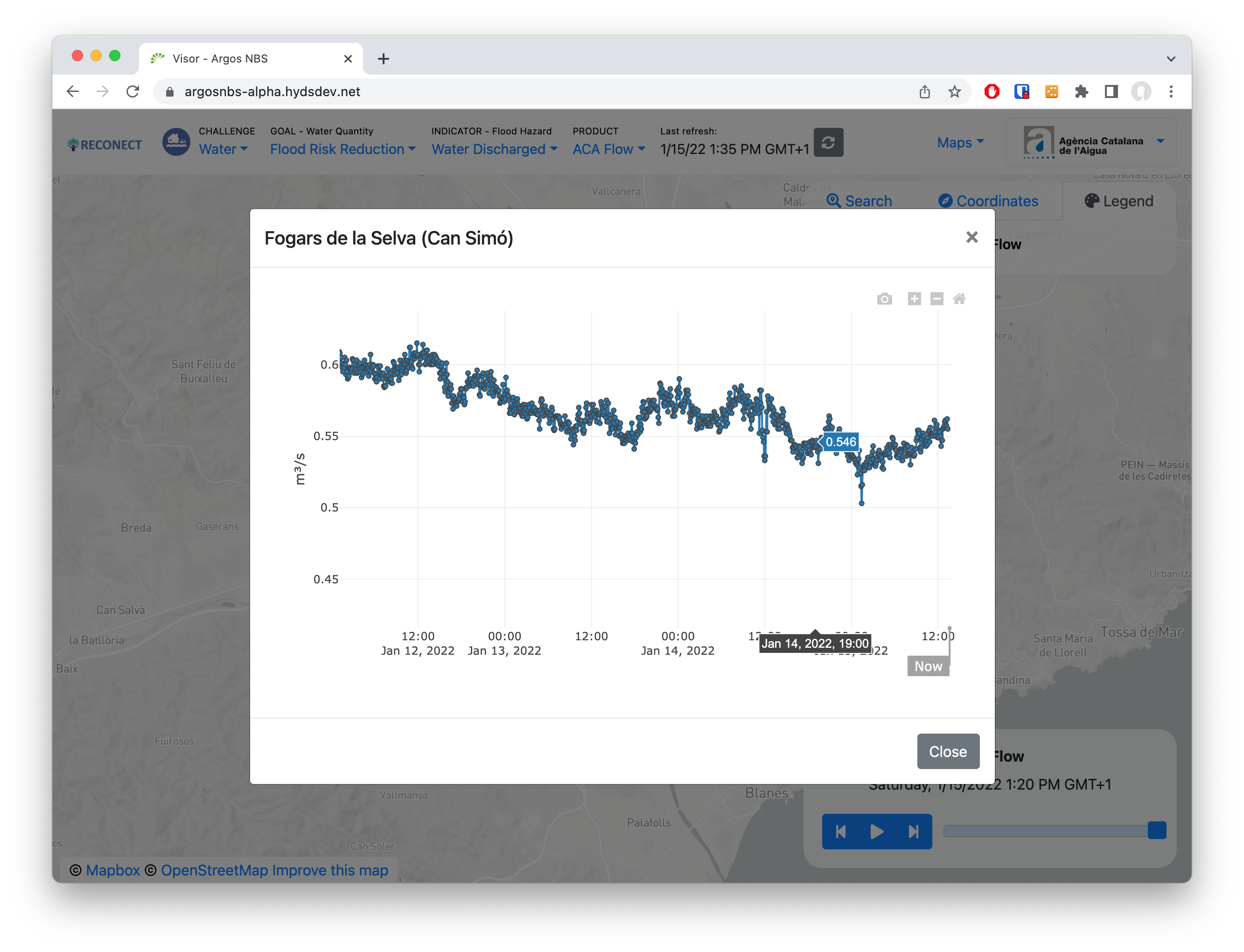The width and height of the screenshot is (1244, 952).
Task: Switch to the Coordinates tab
Action: pyautogui.click(x=988, y=201)
